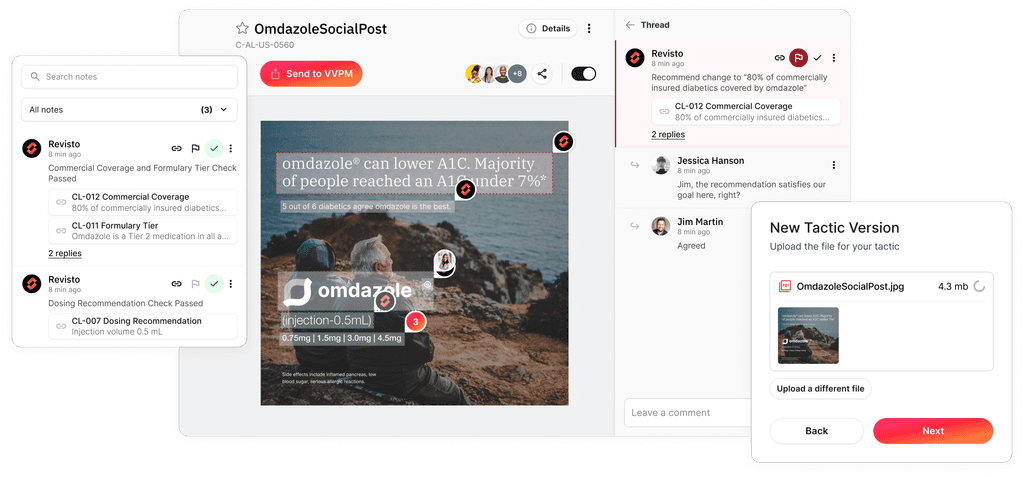Open more options on Revisto thread comment
This screenshot has height=477, width=1024.
pos(833,58)
